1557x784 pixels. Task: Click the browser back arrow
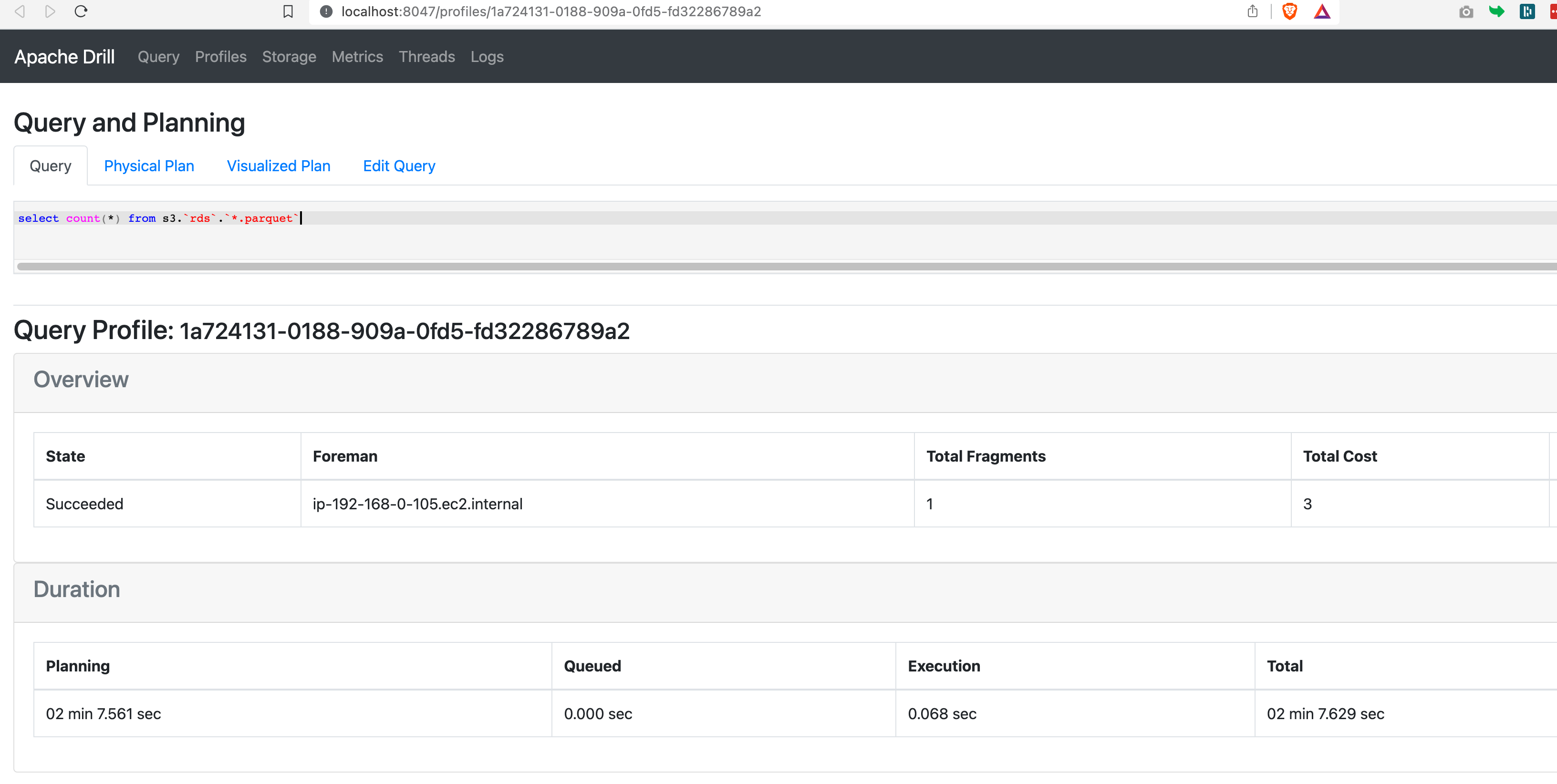pos(20,11)
